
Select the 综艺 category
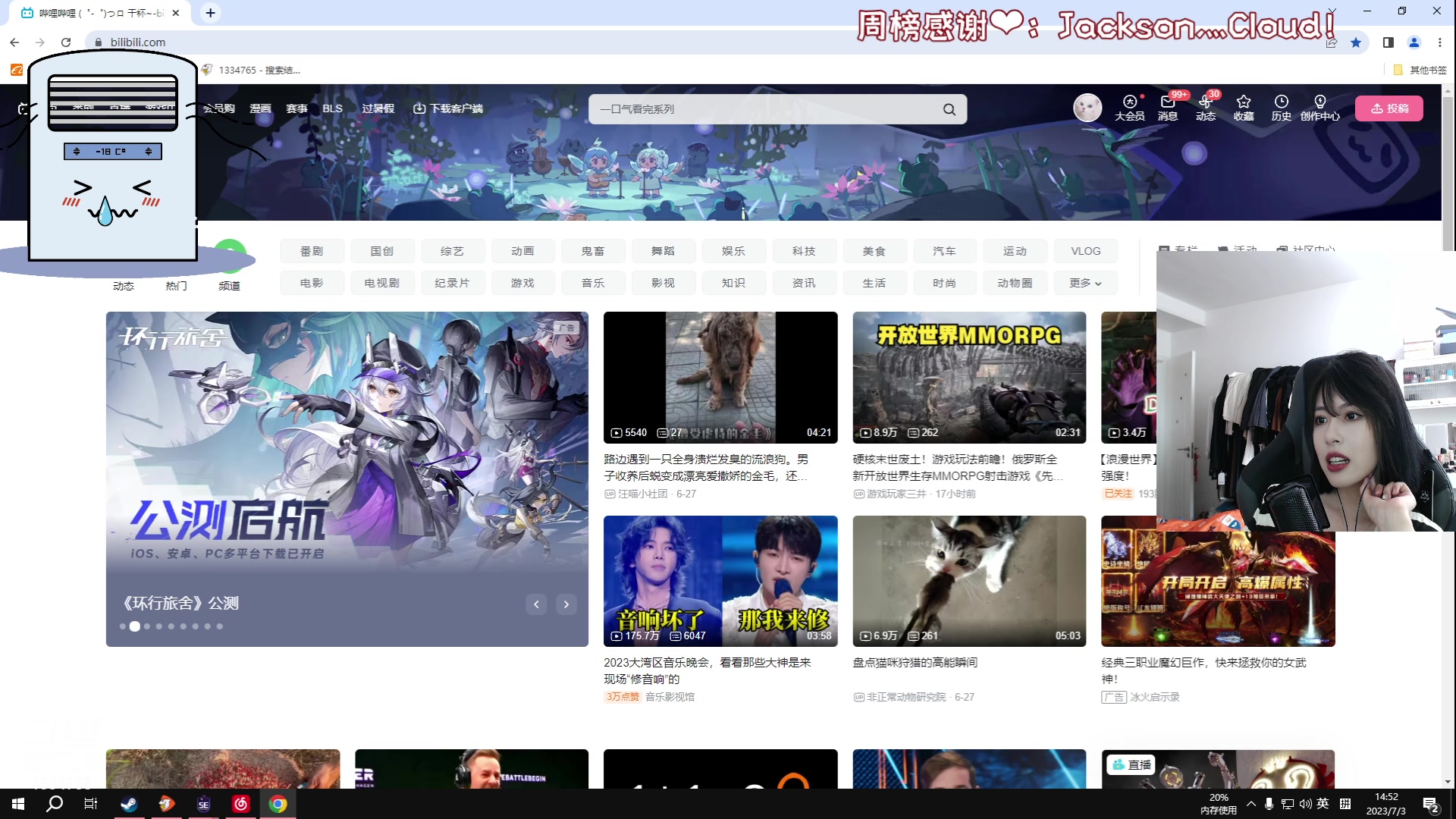452,251
